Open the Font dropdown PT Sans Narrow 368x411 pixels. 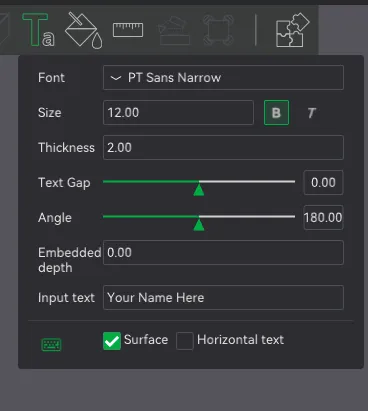coord(223,78)
